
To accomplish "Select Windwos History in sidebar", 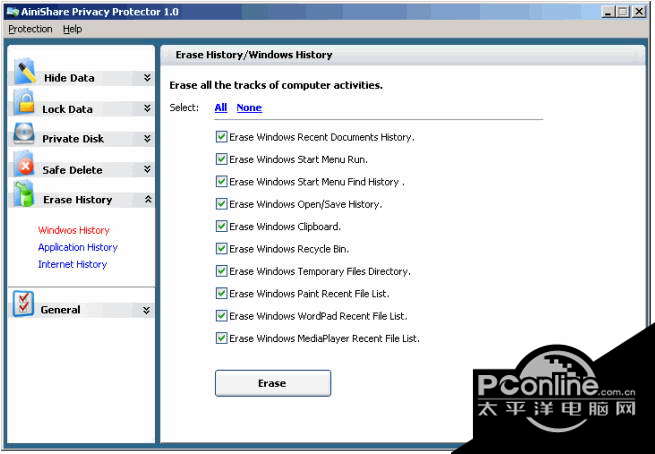I will click(74, 230).
